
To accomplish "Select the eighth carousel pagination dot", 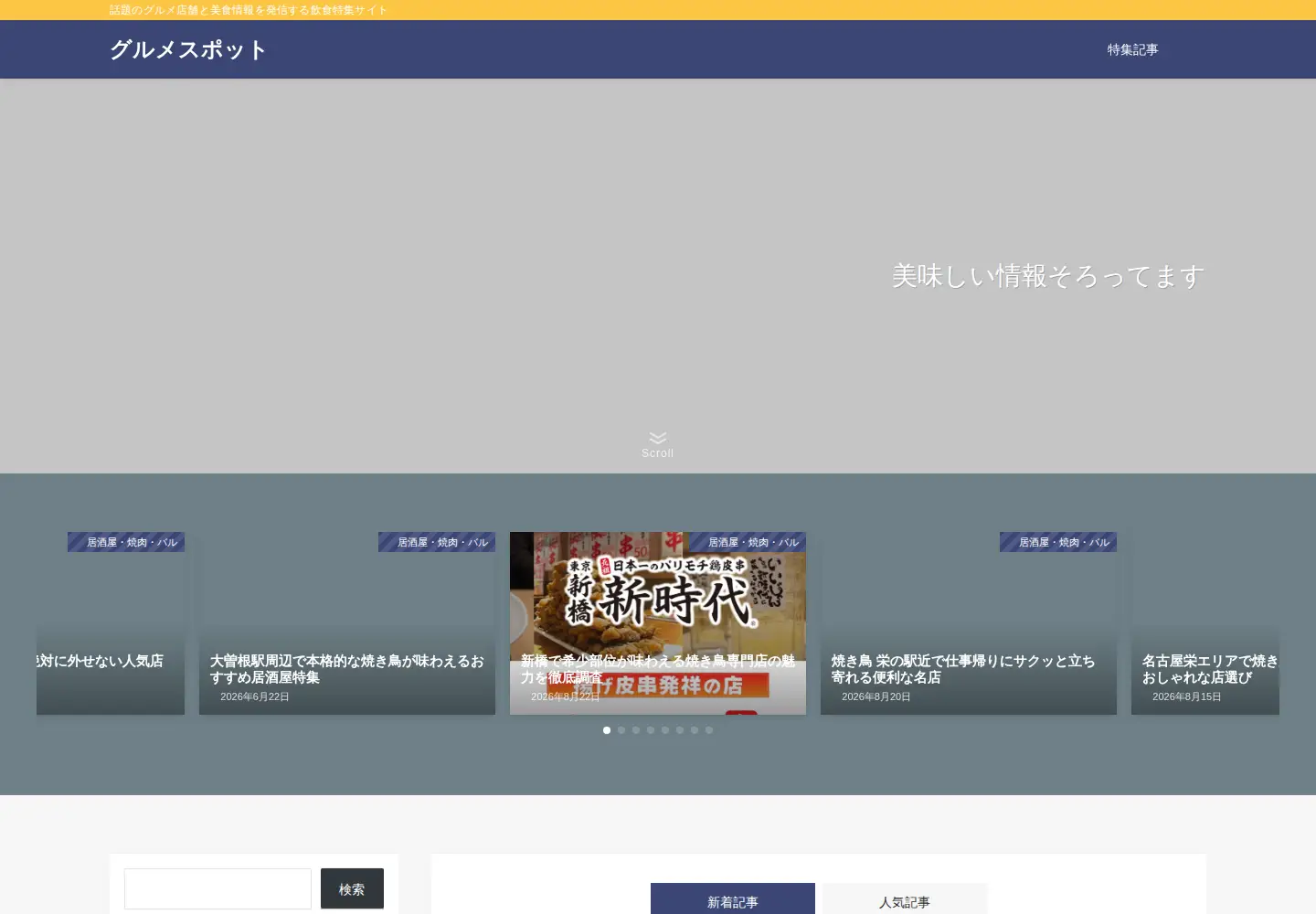I will click(x=709, y=730).
